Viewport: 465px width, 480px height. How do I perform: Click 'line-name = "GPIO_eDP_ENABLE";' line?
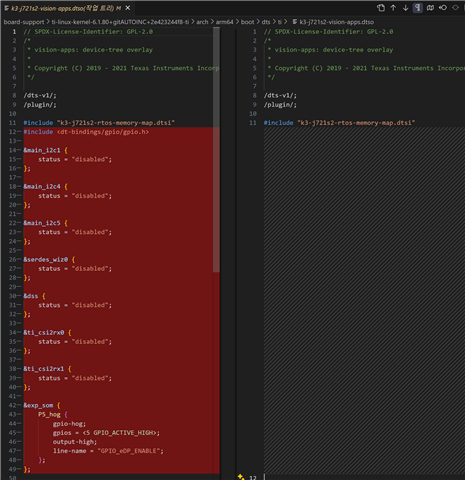pos(108,451)
